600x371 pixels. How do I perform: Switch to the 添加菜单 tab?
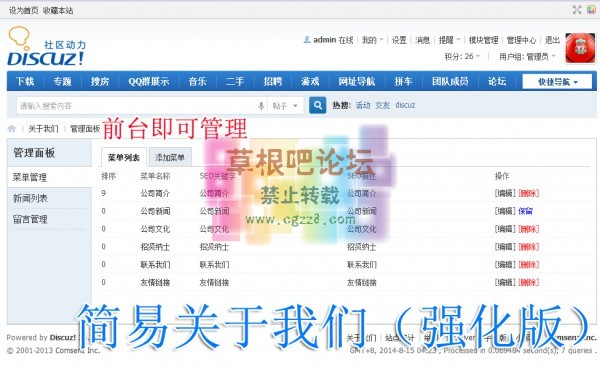pyautogui.click(x=170, y=157)
